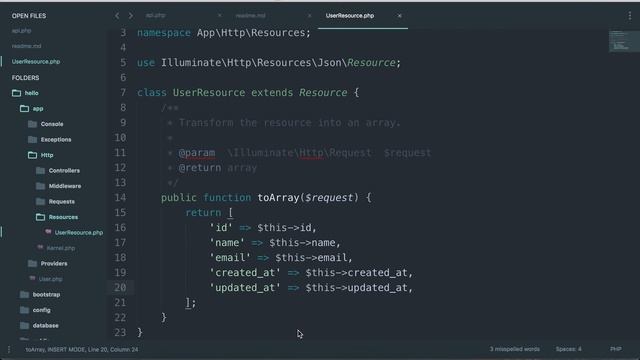Open the sidebar toggle icon in the status bar
640x360 pixels.
(9, 349)
